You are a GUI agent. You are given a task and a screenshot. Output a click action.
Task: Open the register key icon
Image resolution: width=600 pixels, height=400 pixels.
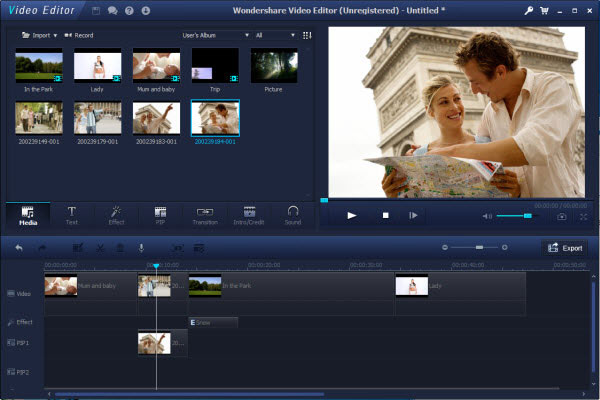pos(528,11)
